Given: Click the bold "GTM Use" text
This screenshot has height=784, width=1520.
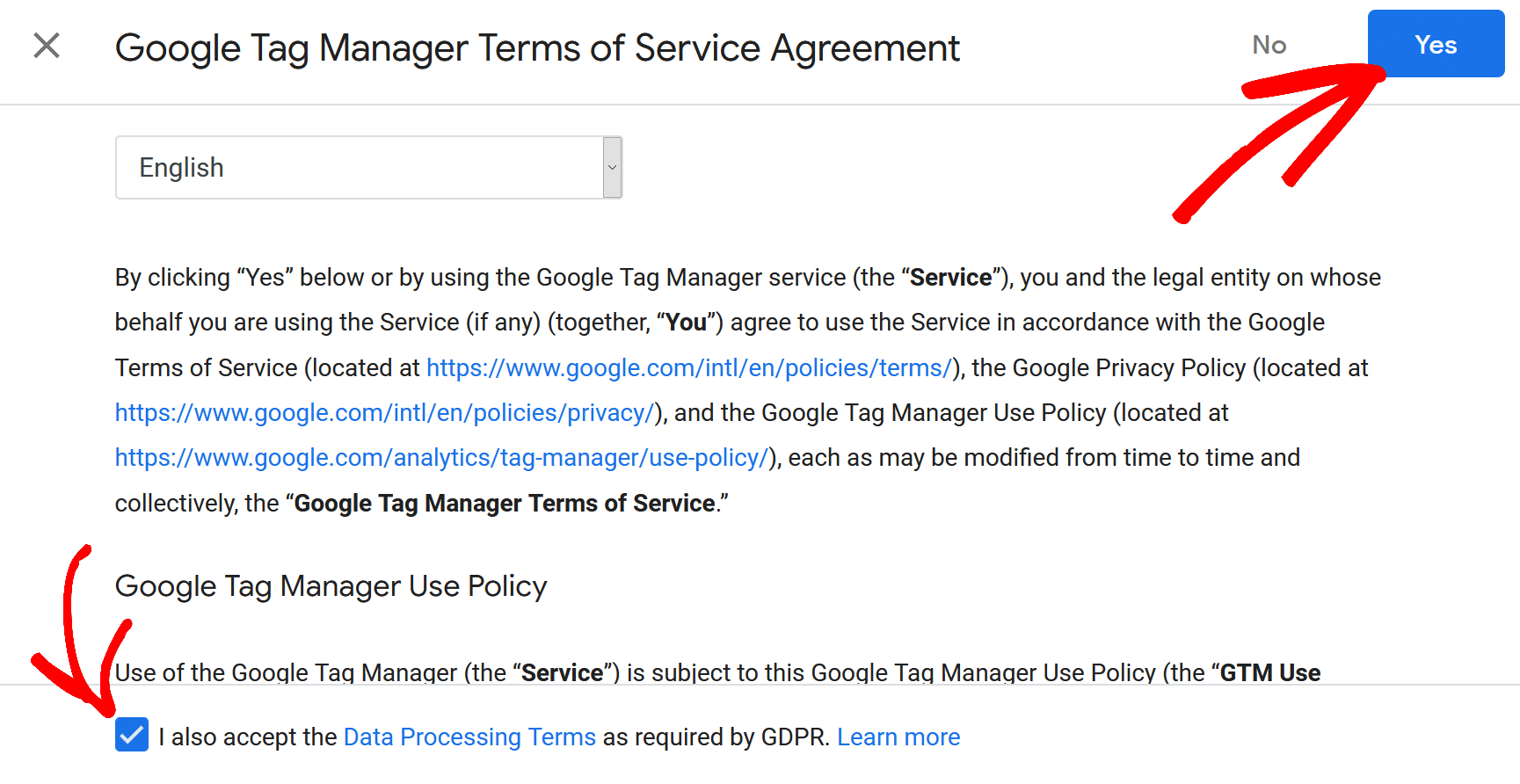Looking at the screenshot, I should click(x=1269, y=672).
